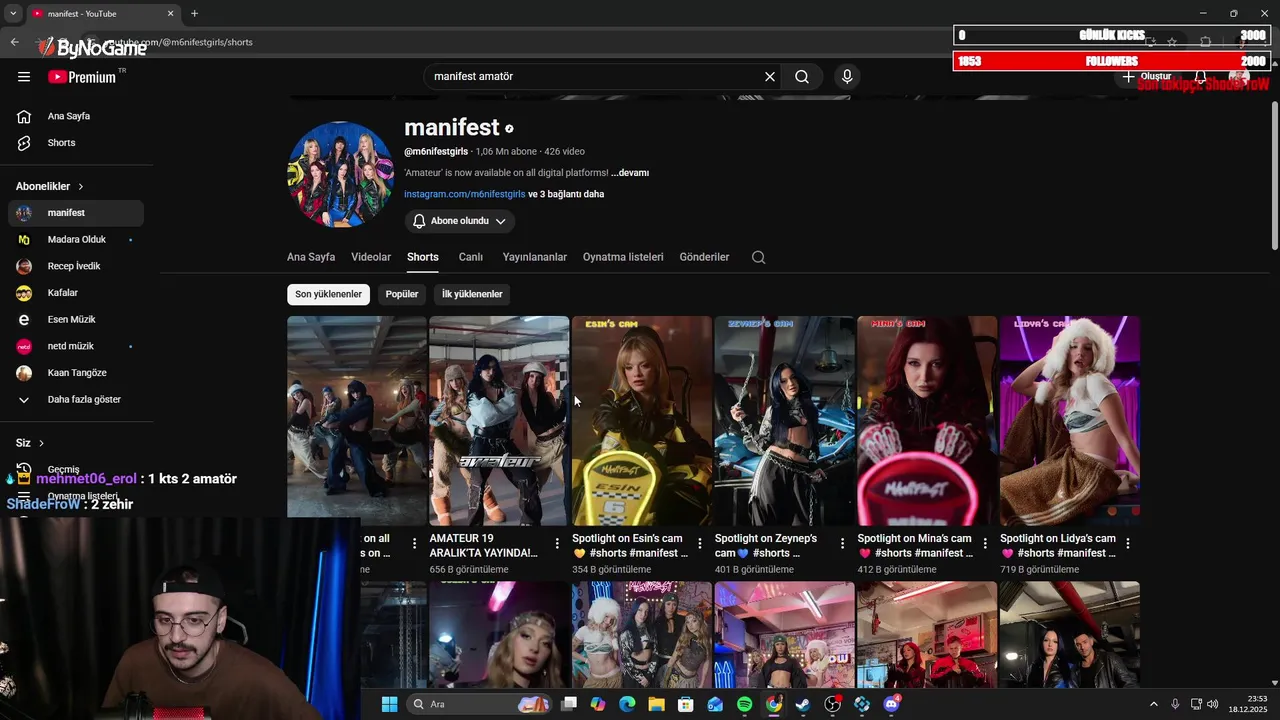The image size is (1280, 720).
Task: Switch to Gönderiler tab
Action: click(704, 257)
